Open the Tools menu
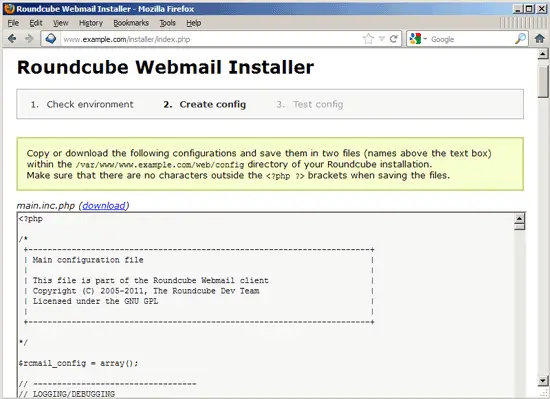550x399 pixels. click(x=167, y=23)
